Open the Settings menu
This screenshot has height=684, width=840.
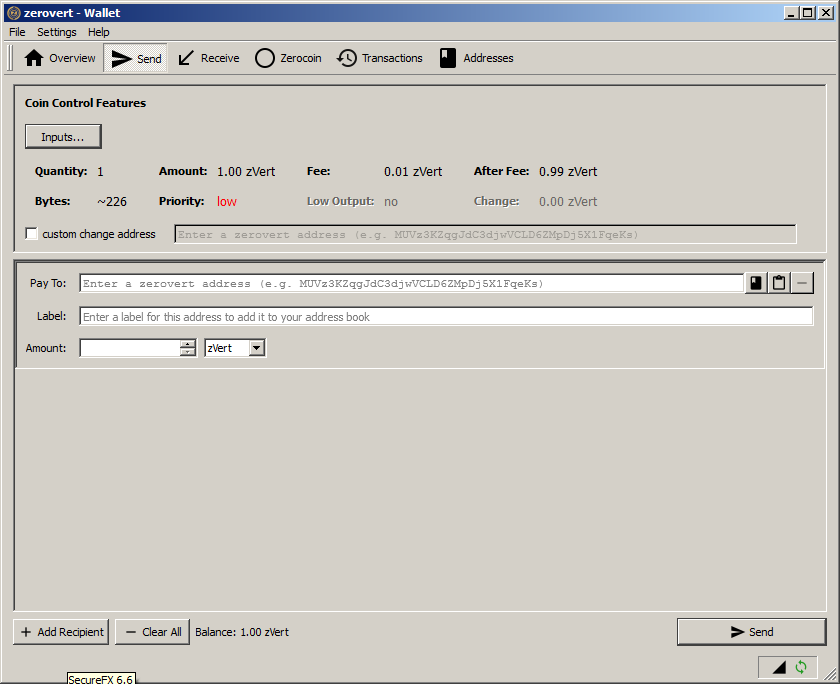[57, 32]
